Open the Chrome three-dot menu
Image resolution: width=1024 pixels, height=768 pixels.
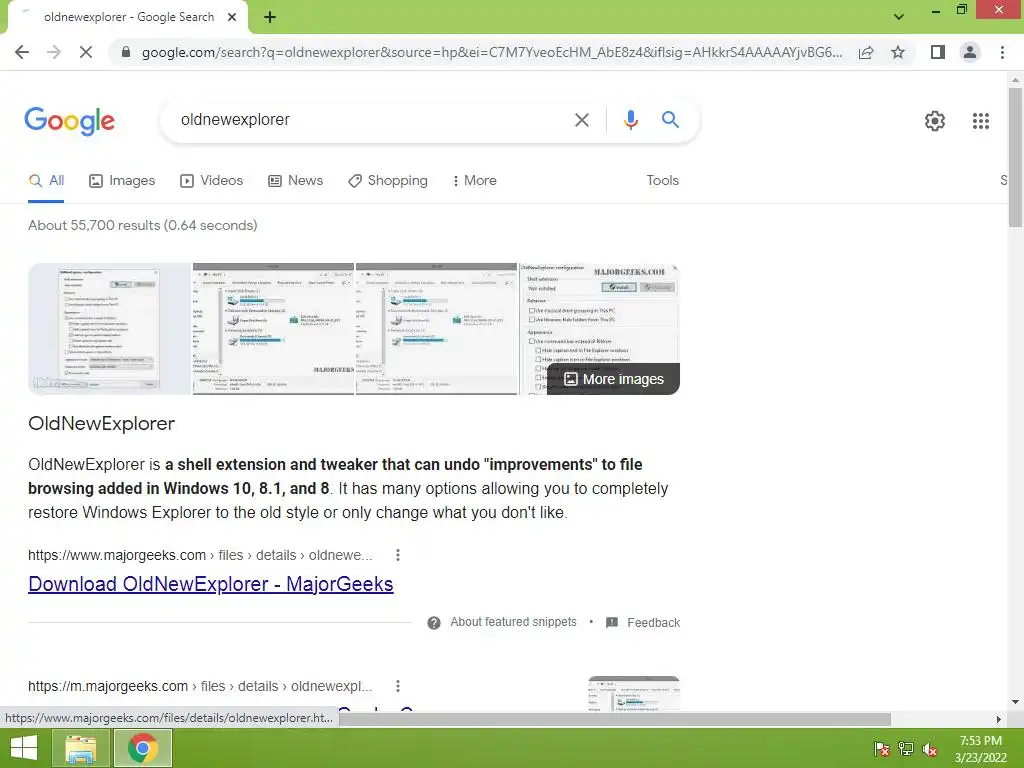pos(1002,52)
